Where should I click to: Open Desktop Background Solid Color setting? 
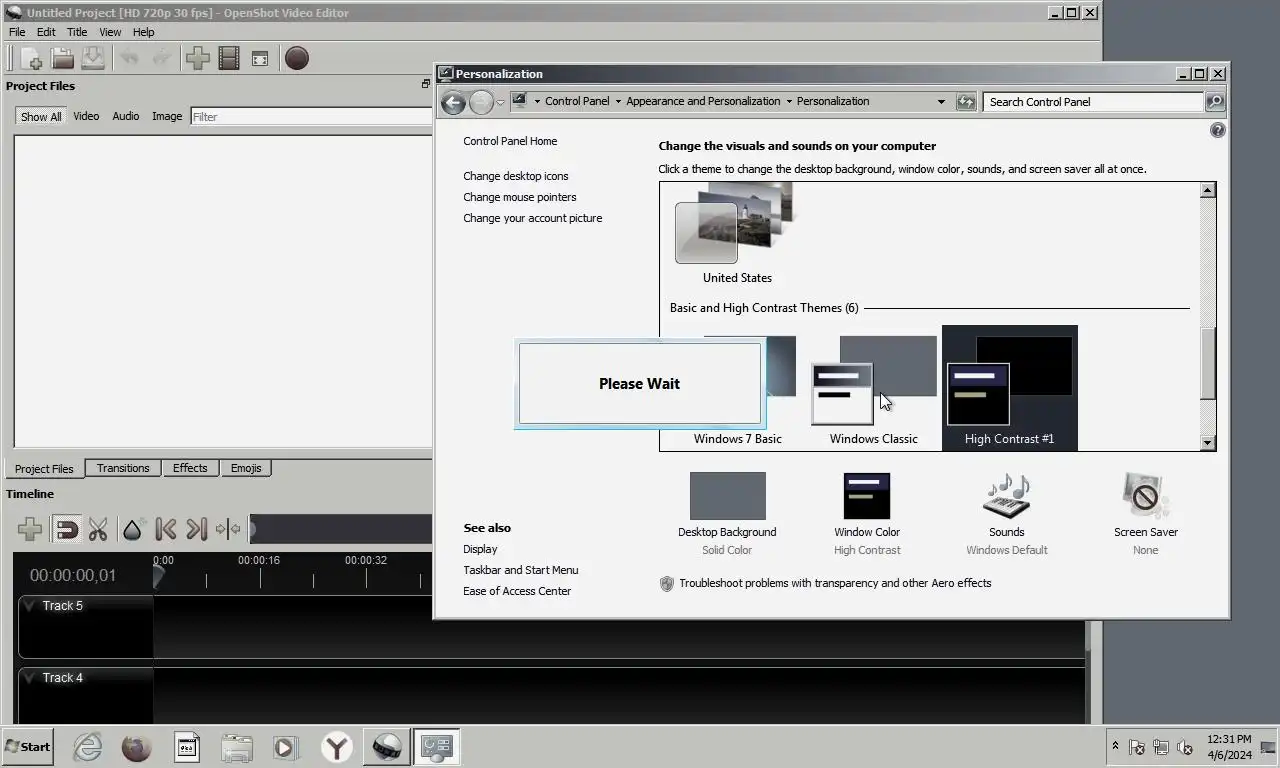727,513
